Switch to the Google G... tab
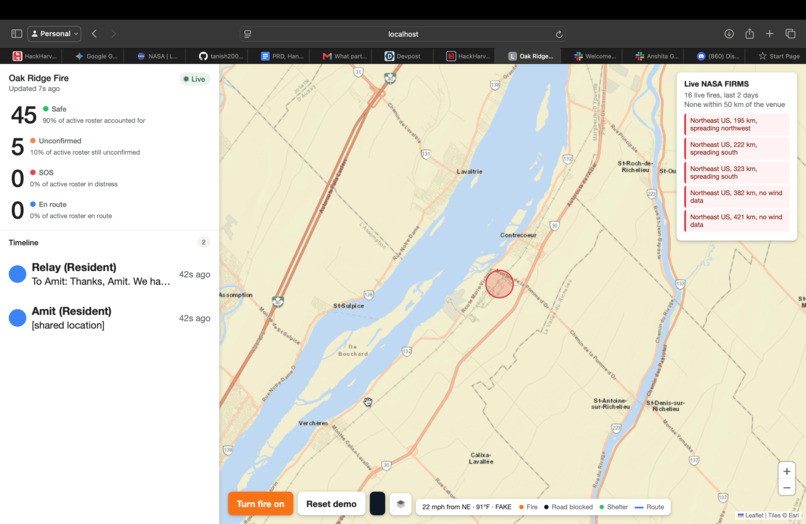 [96, 56]
